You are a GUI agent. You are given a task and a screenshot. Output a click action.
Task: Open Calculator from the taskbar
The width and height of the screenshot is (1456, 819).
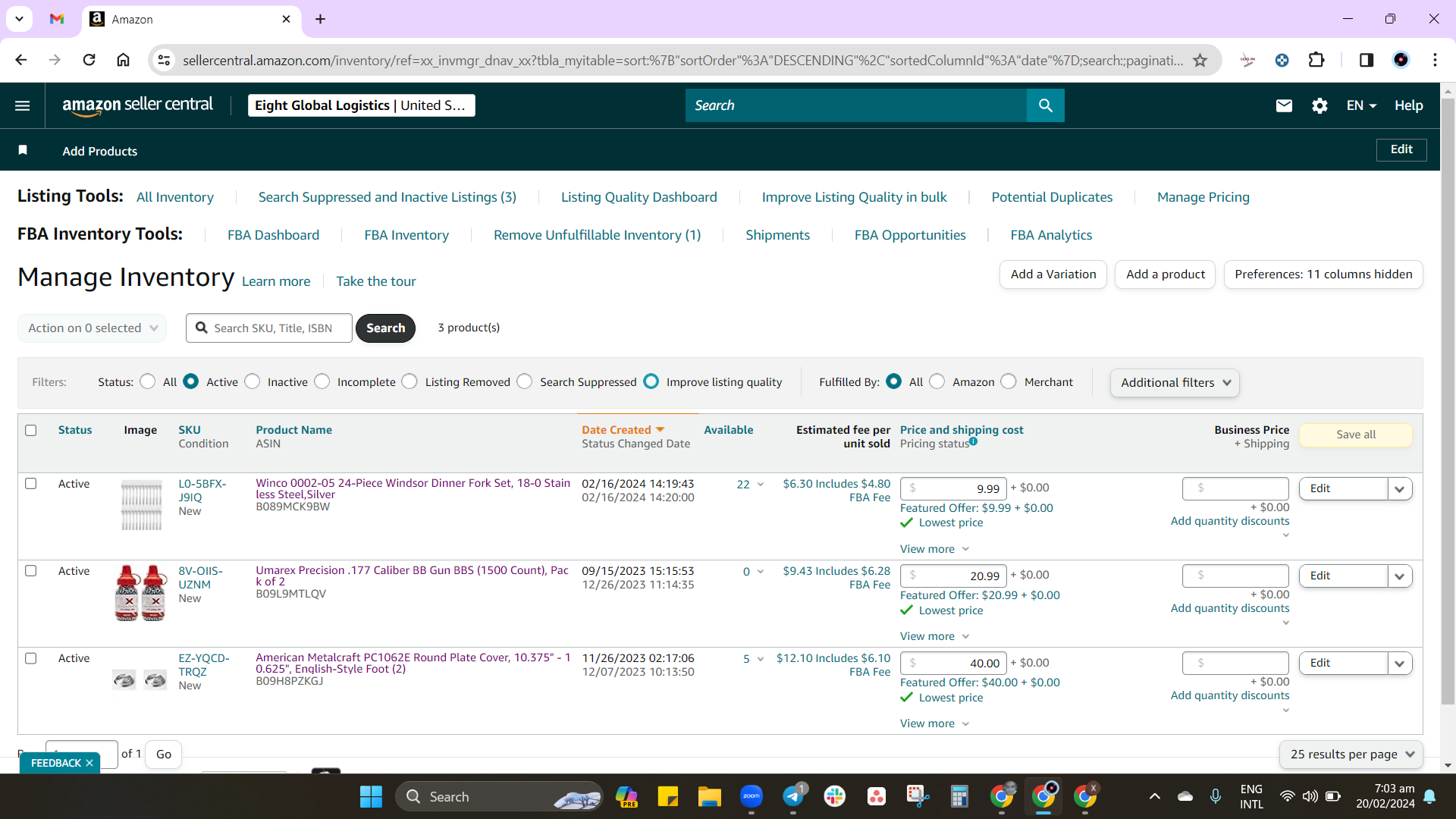[960, 796]
